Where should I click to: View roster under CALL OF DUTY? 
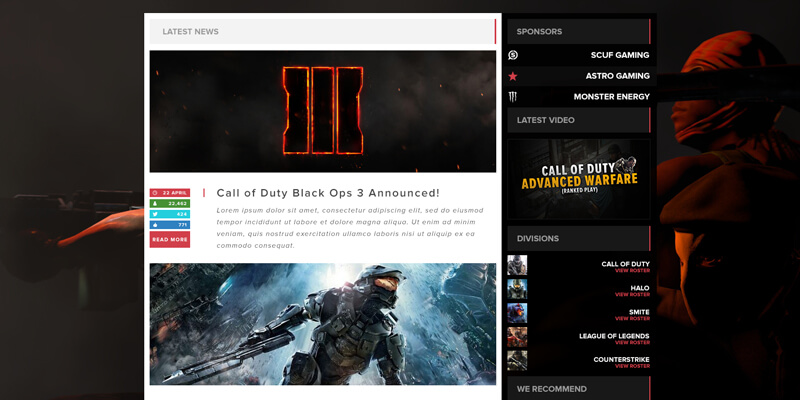point(632,271)
